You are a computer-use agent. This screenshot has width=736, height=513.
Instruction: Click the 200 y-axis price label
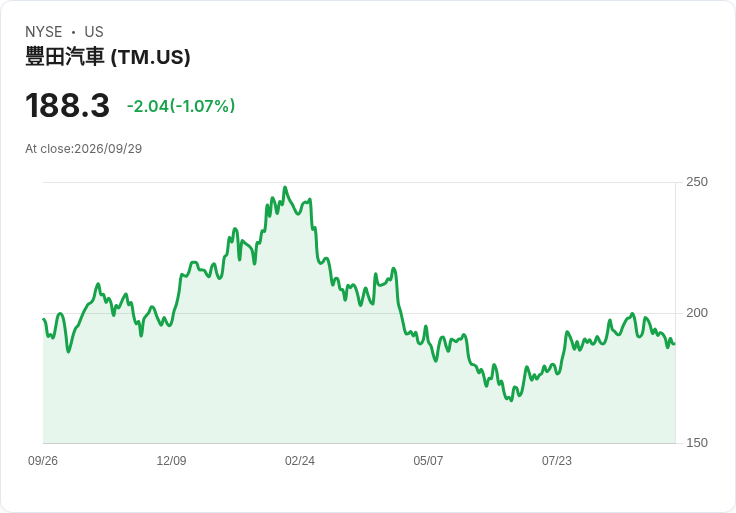pos(697,313)
